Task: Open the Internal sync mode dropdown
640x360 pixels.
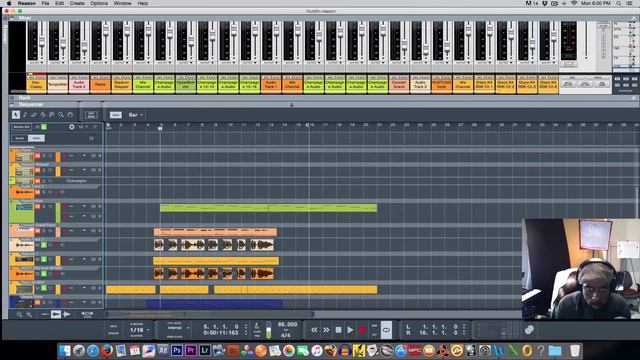Action: coord(178,328)
